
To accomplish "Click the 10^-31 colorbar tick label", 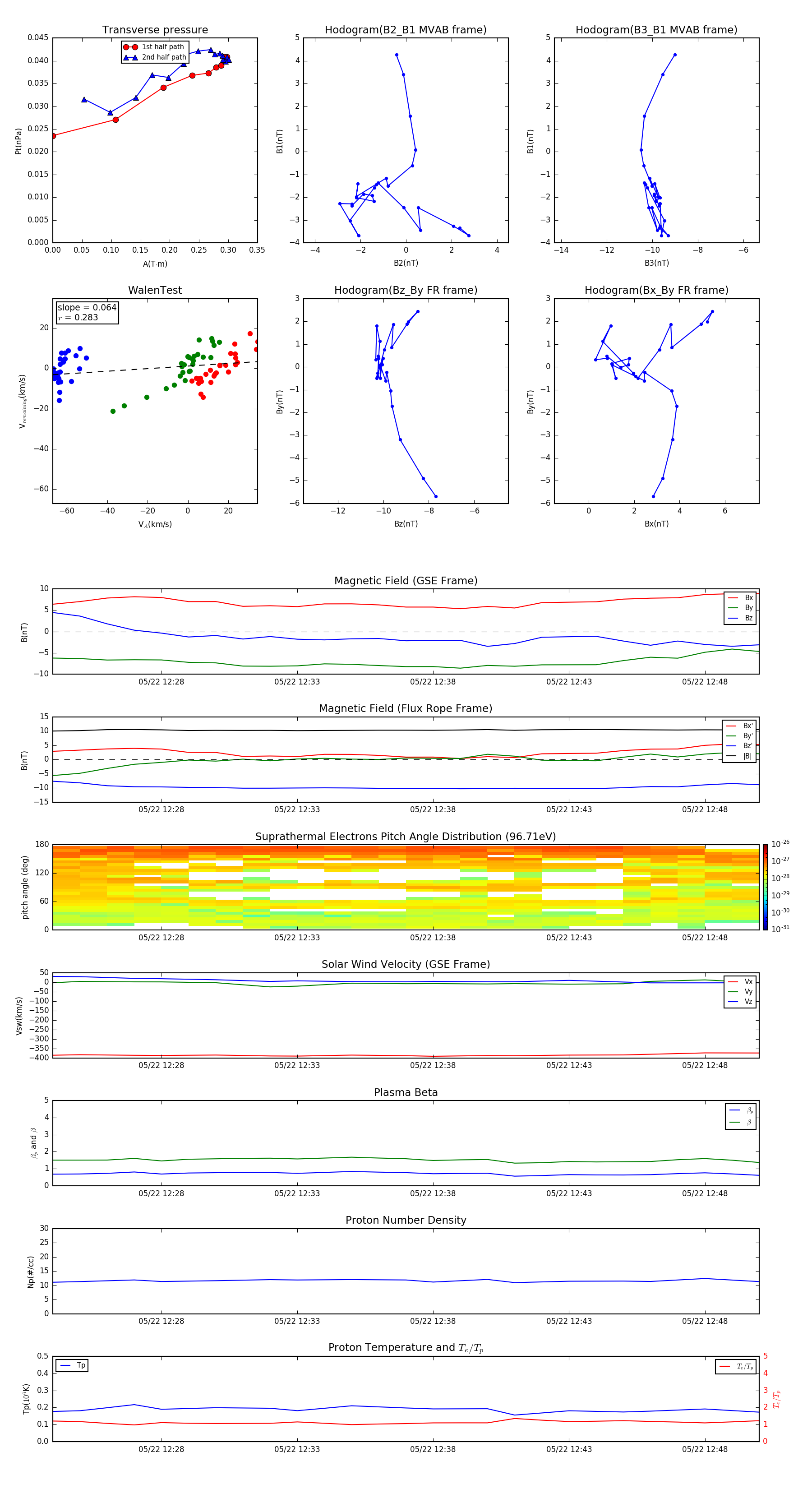I will [780, 929].
